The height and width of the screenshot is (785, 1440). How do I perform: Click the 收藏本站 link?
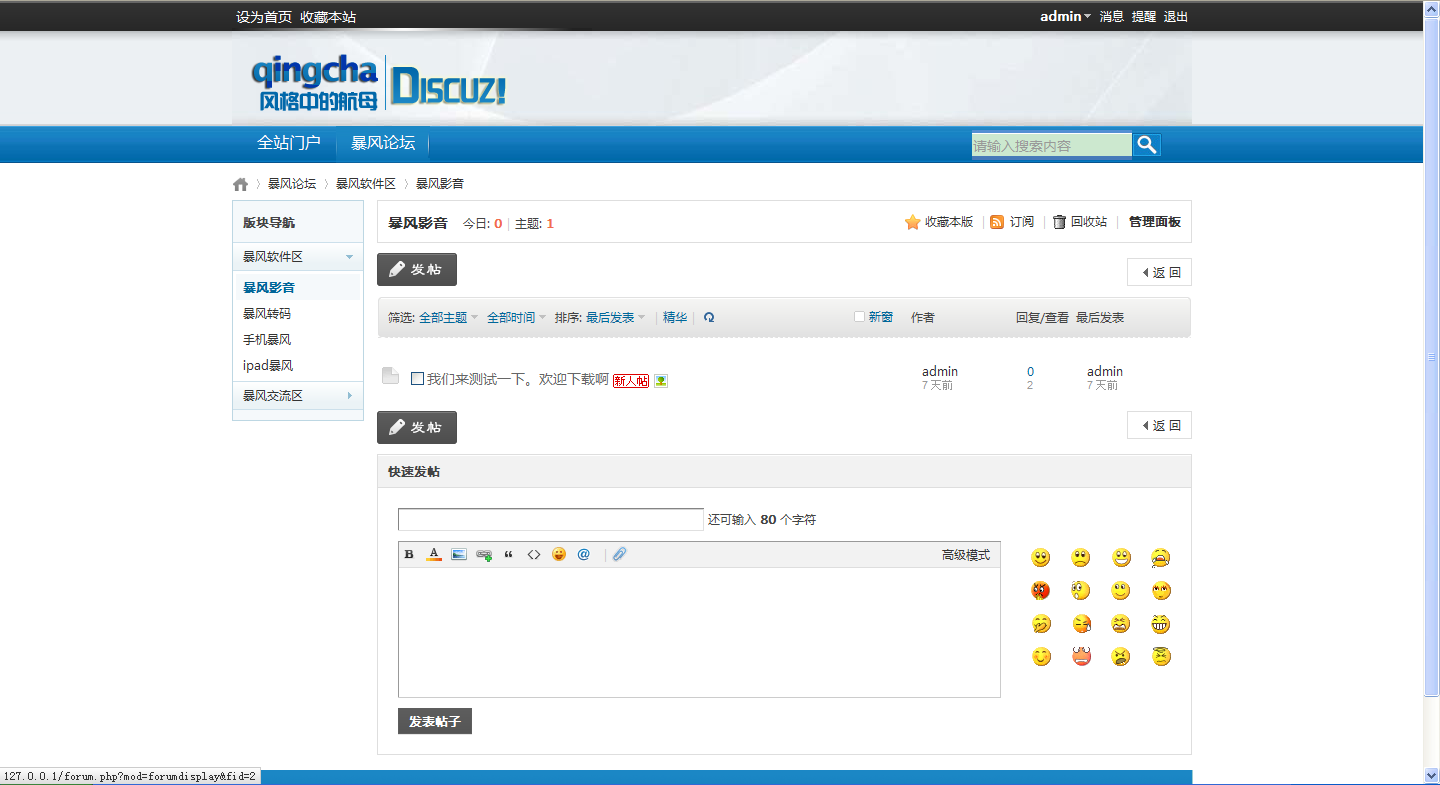coord(328,17)
